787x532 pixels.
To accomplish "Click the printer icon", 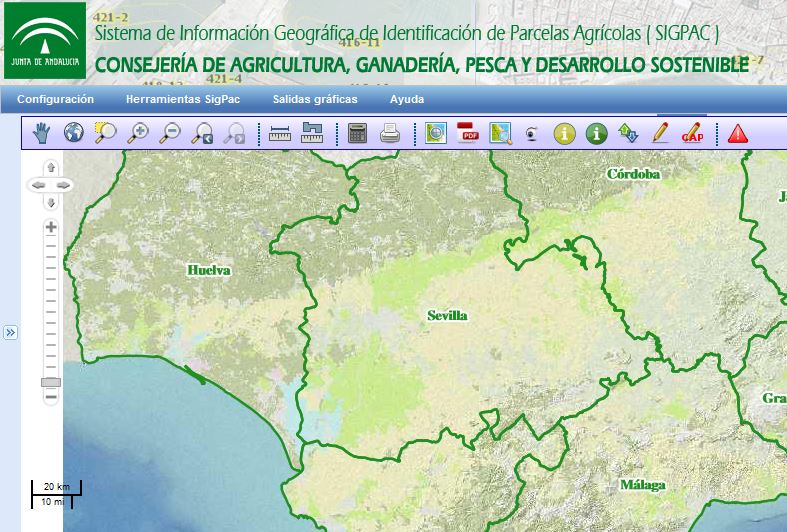I will pos(390,132).
